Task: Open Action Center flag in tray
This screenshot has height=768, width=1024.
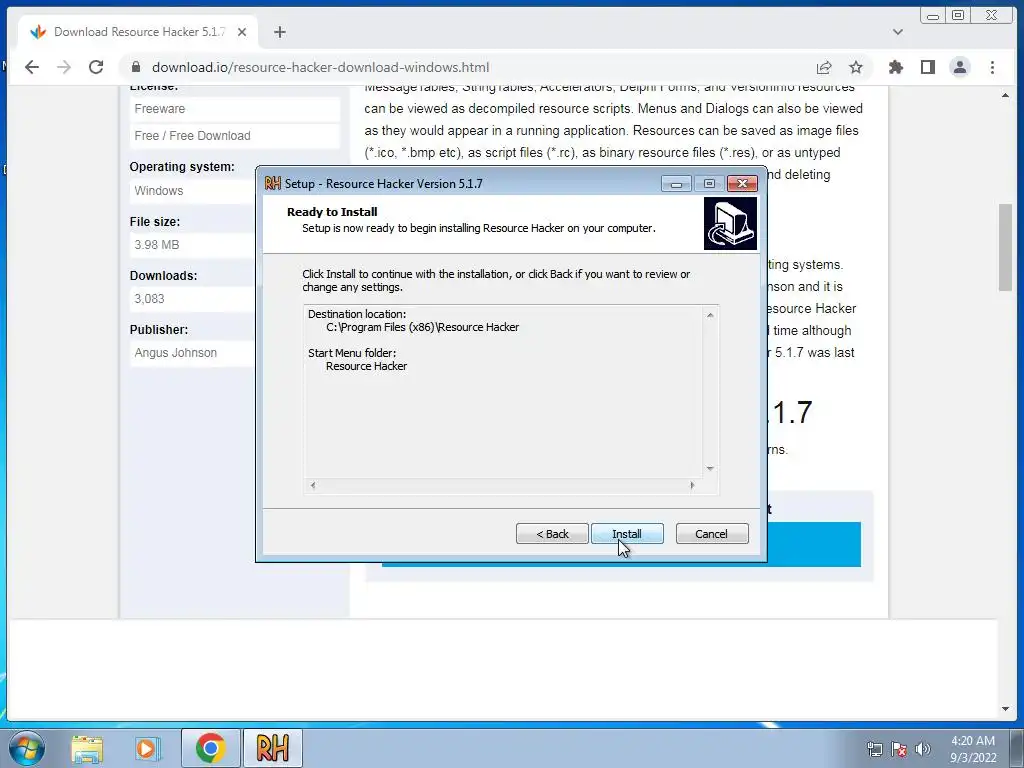Action: point(899,749)
